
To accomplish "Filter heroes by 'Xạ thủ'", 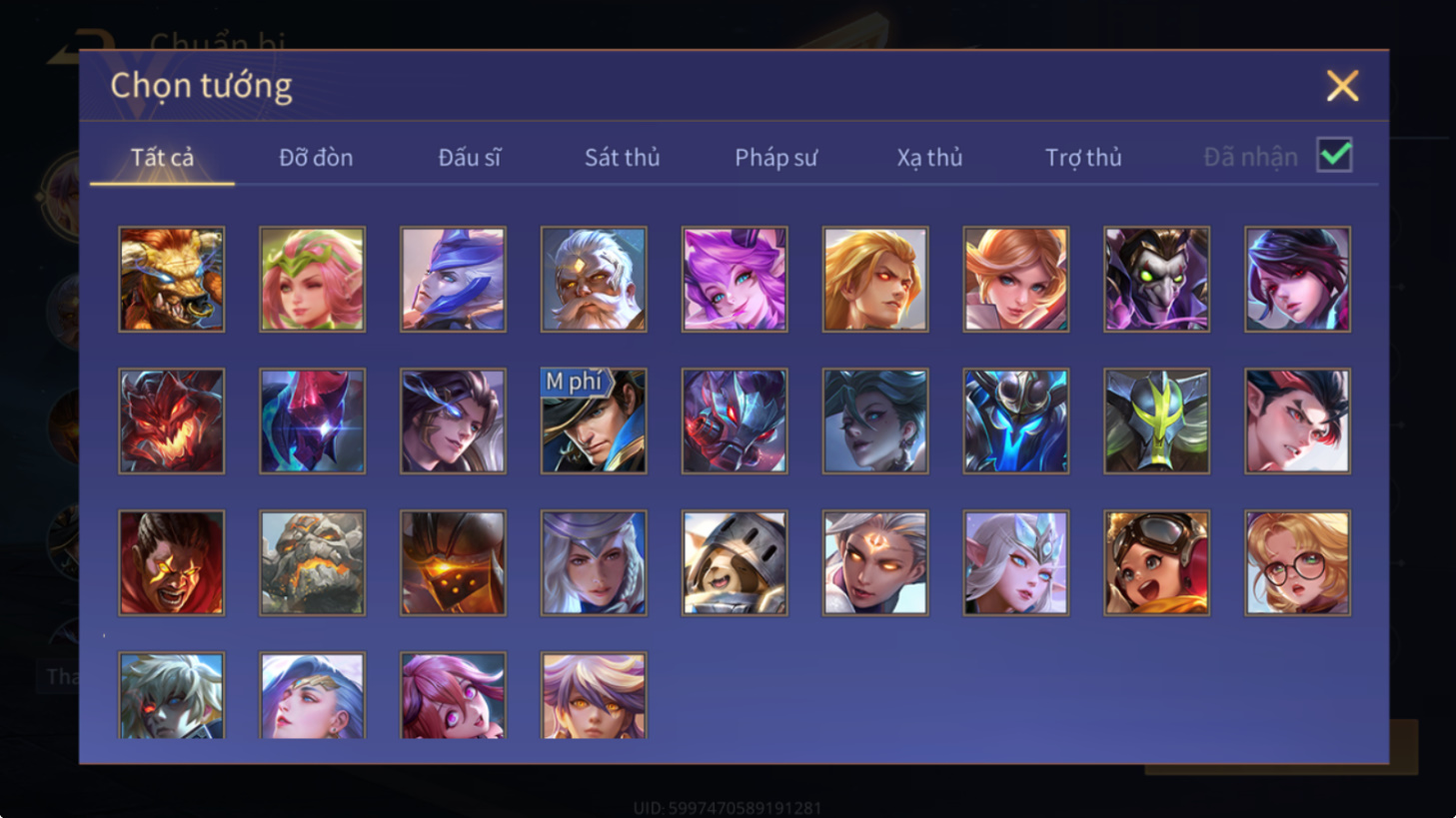I will coord(929,157).
